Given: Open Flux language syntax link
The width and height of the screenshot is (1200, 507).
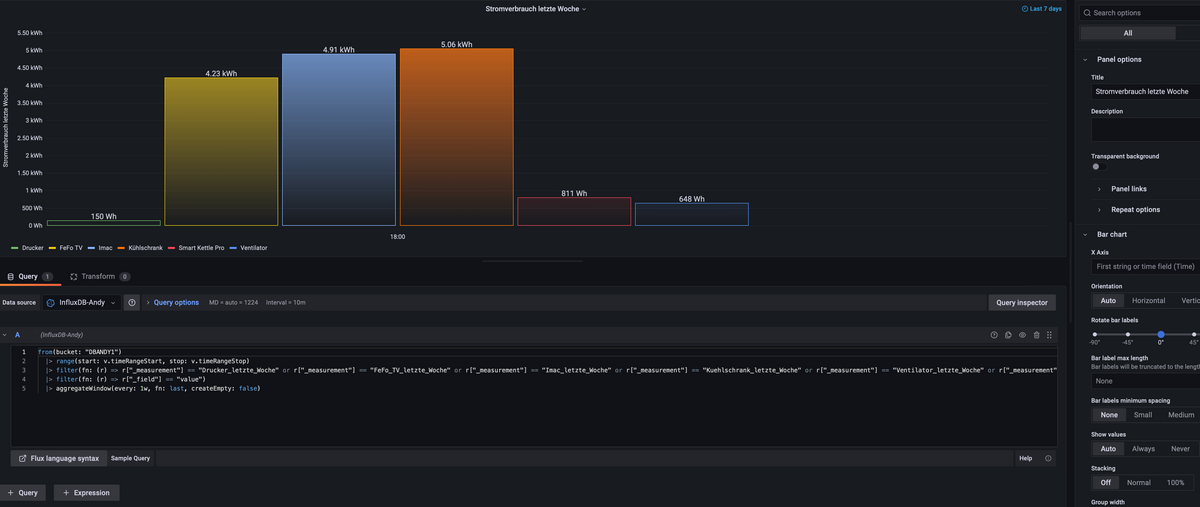Looking at the screenshot, I should [x=59, y=458].
